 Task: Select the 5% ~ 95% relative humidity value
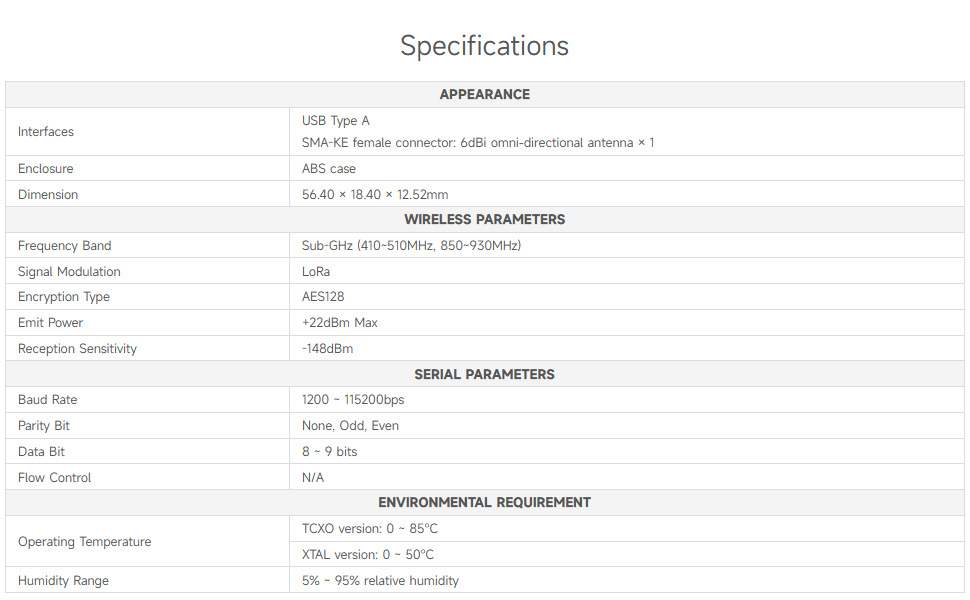tap(380, 581)
